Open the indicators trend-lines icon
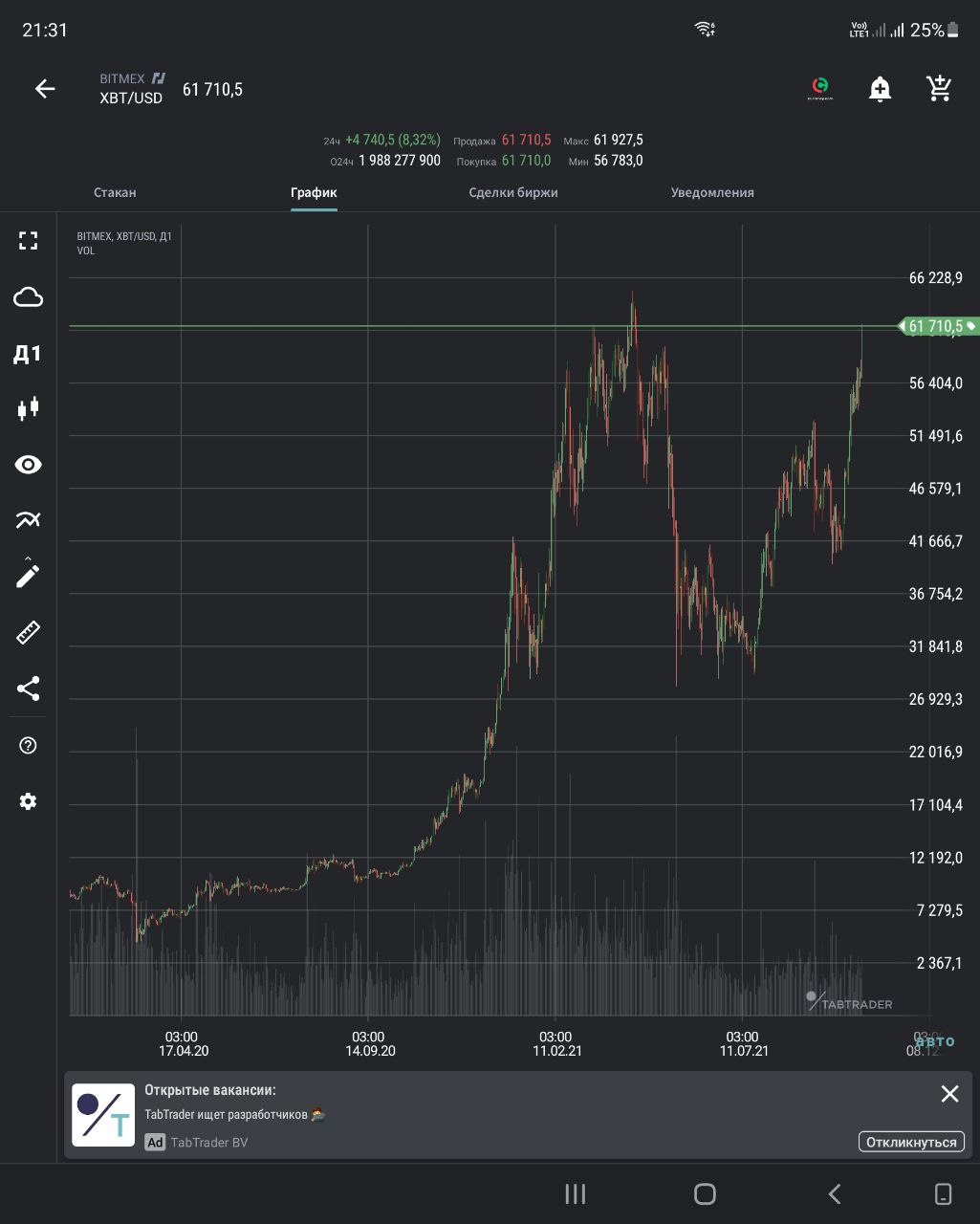The height and width of the screenshot is (1224, 980). coord(28,520)
